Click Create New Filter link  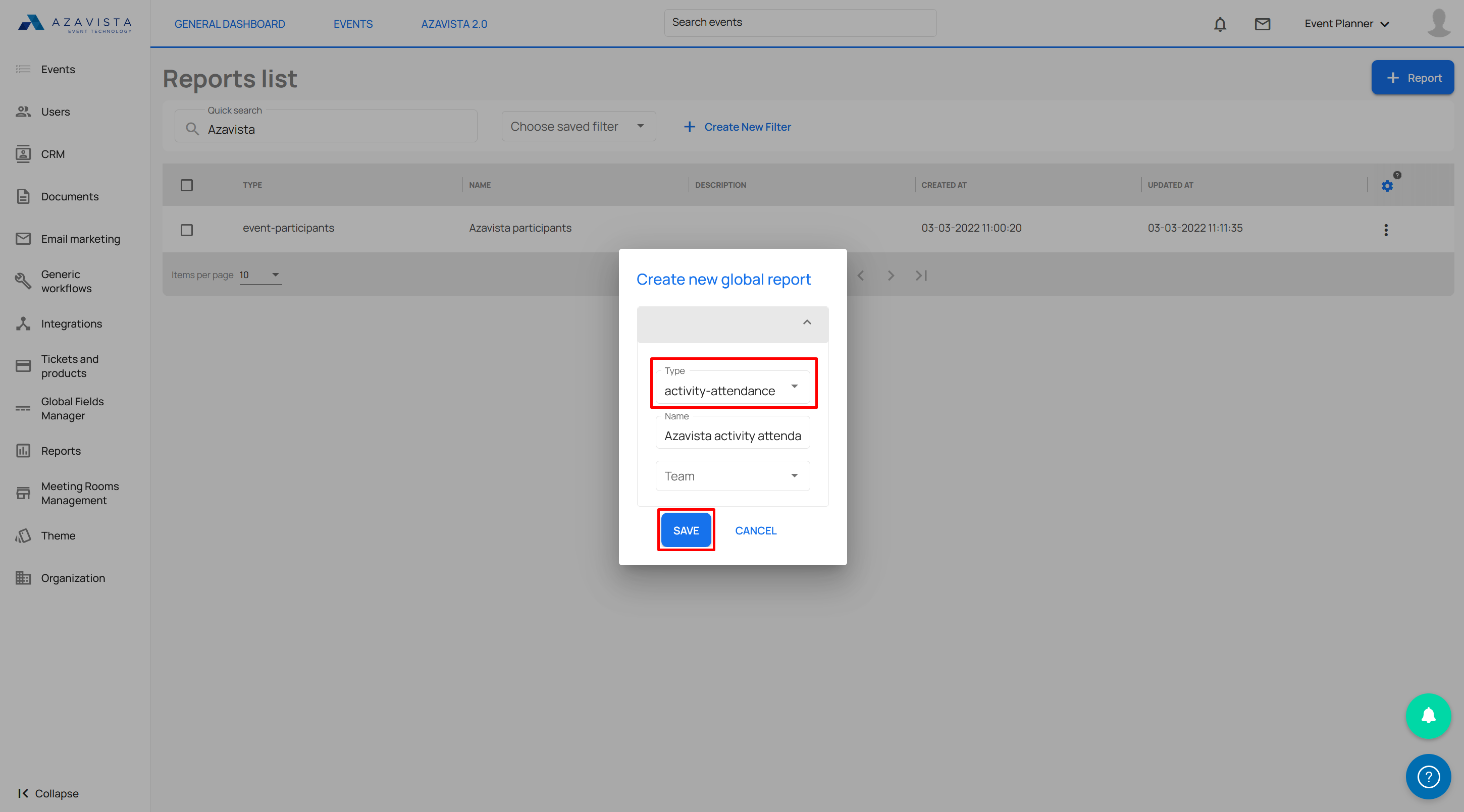point(737,127)
